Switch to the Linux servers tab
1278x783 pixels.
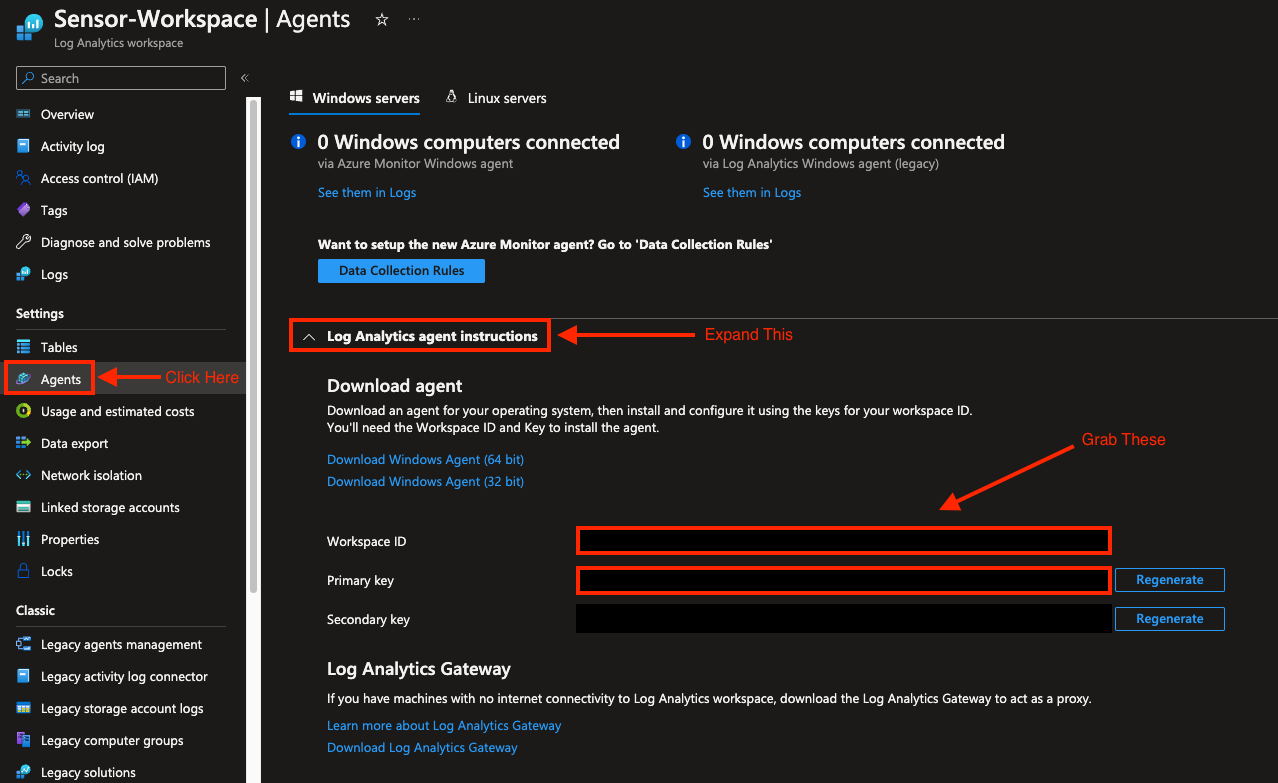(496, 98)
